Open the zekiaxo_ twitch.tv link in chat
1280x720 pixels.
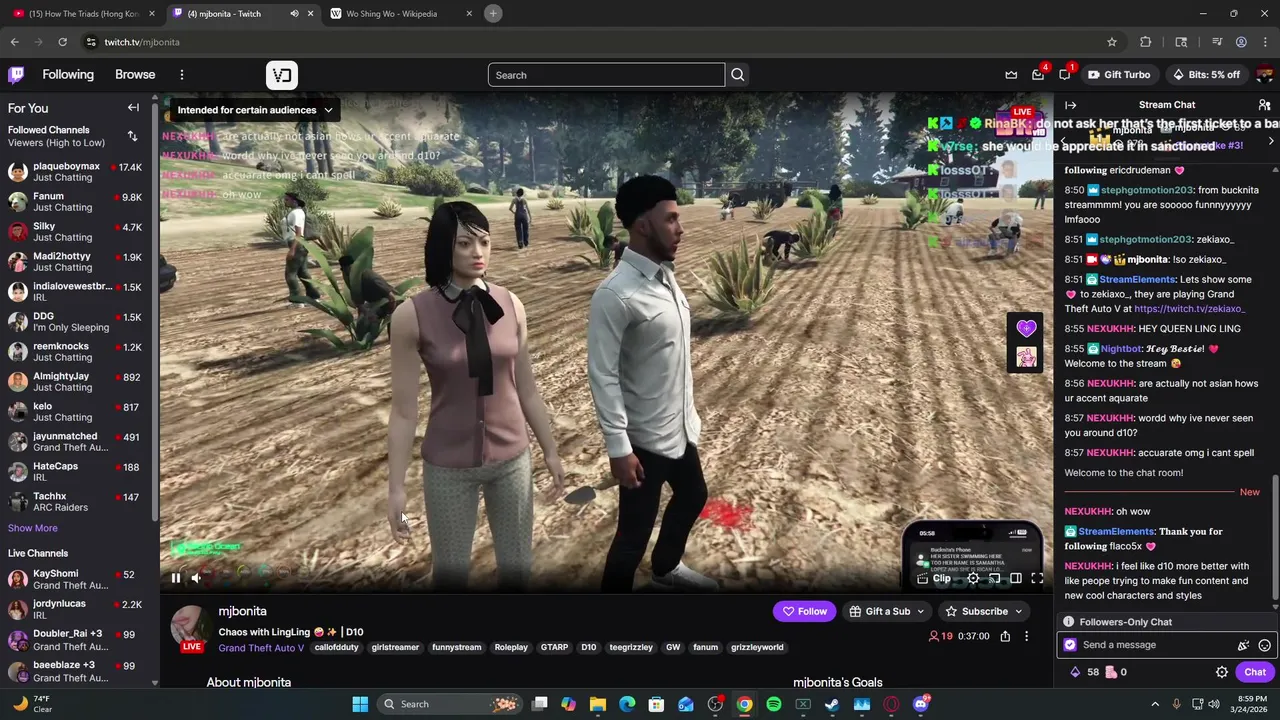(x=1189, y=309)
